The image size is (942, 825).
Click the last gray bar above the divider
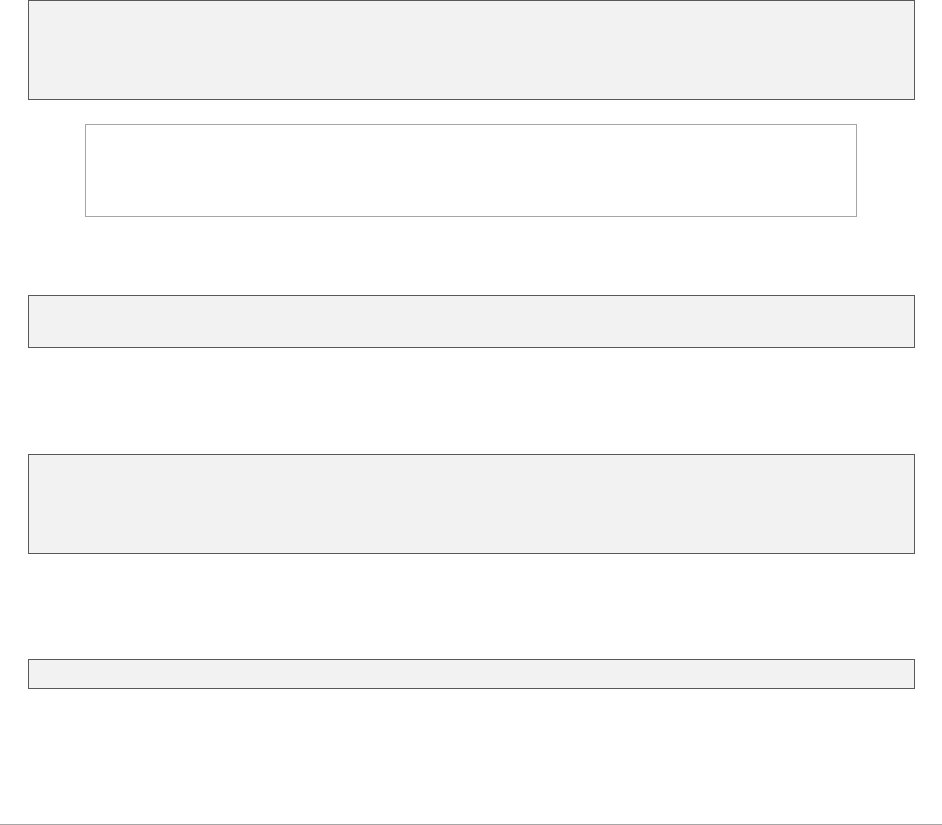click(471, 673)
